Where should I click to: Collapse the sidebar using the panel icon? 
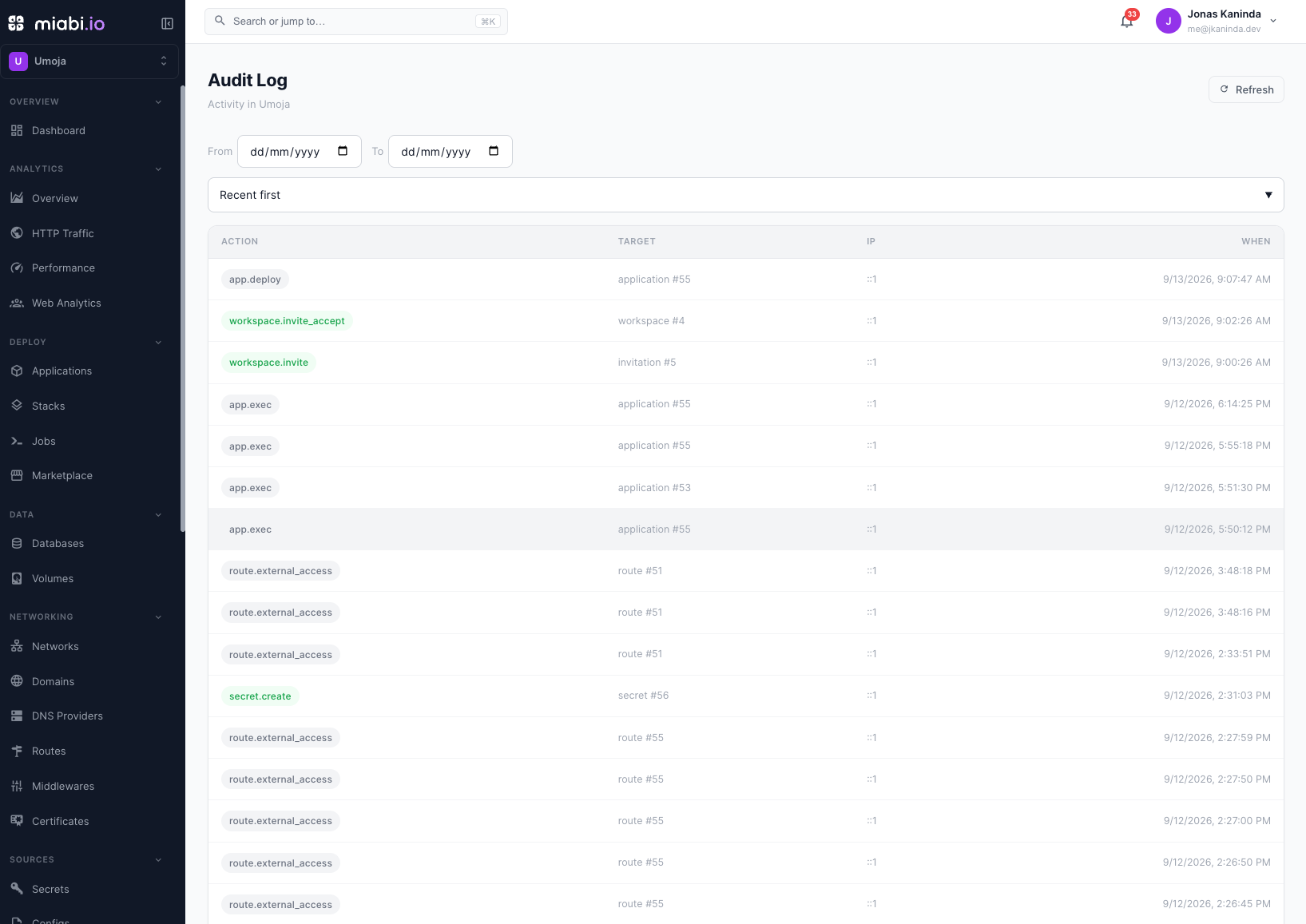(x=167, y=23)
